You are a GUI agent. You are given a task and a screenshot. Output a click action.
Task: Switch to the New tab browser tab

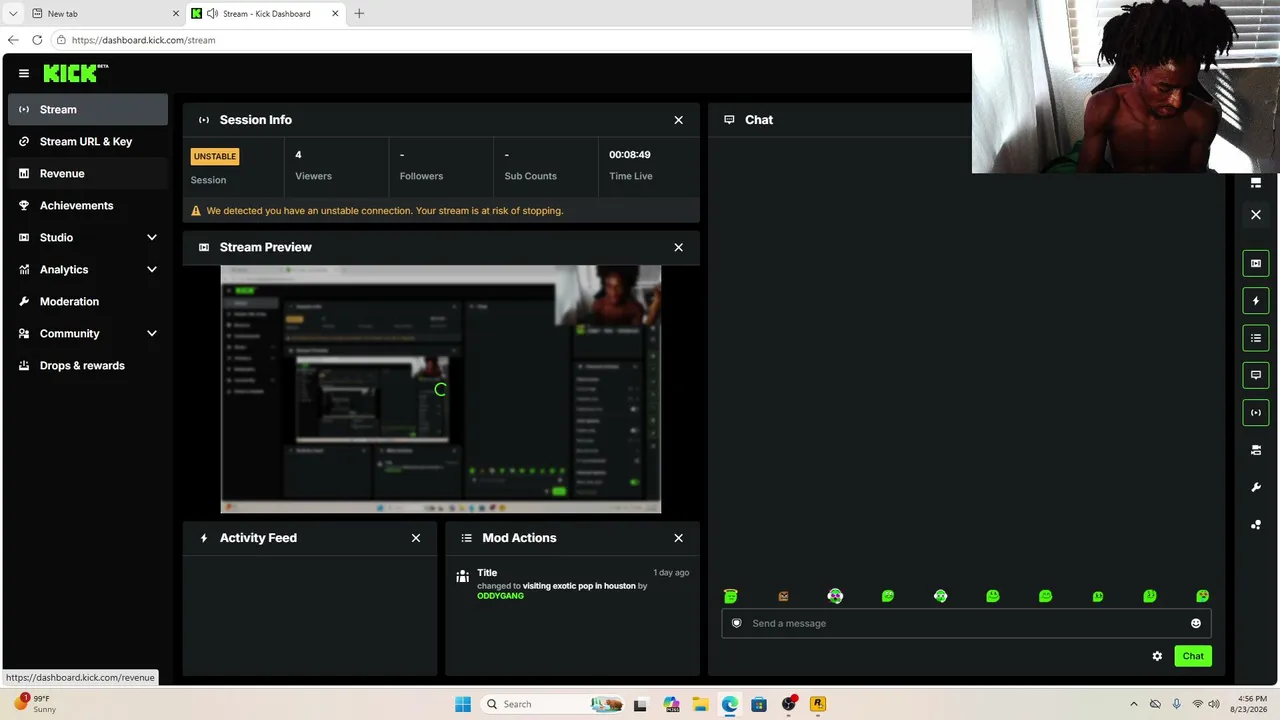[104, 14]
